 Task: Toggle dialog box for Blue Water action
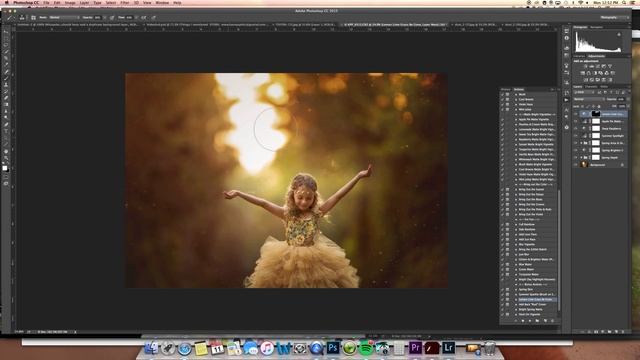[x=507, y=264]
